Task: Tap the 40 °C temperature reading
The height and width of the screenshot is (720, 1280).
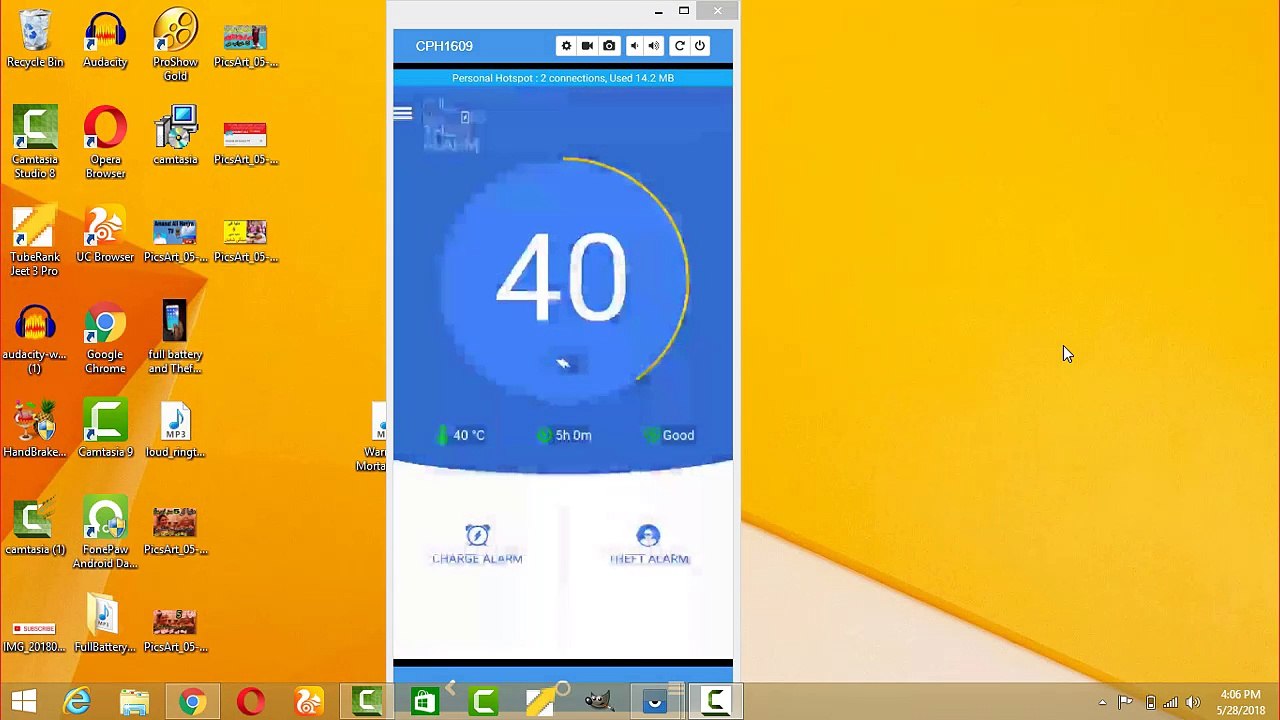Action: (x=461, y=435)
